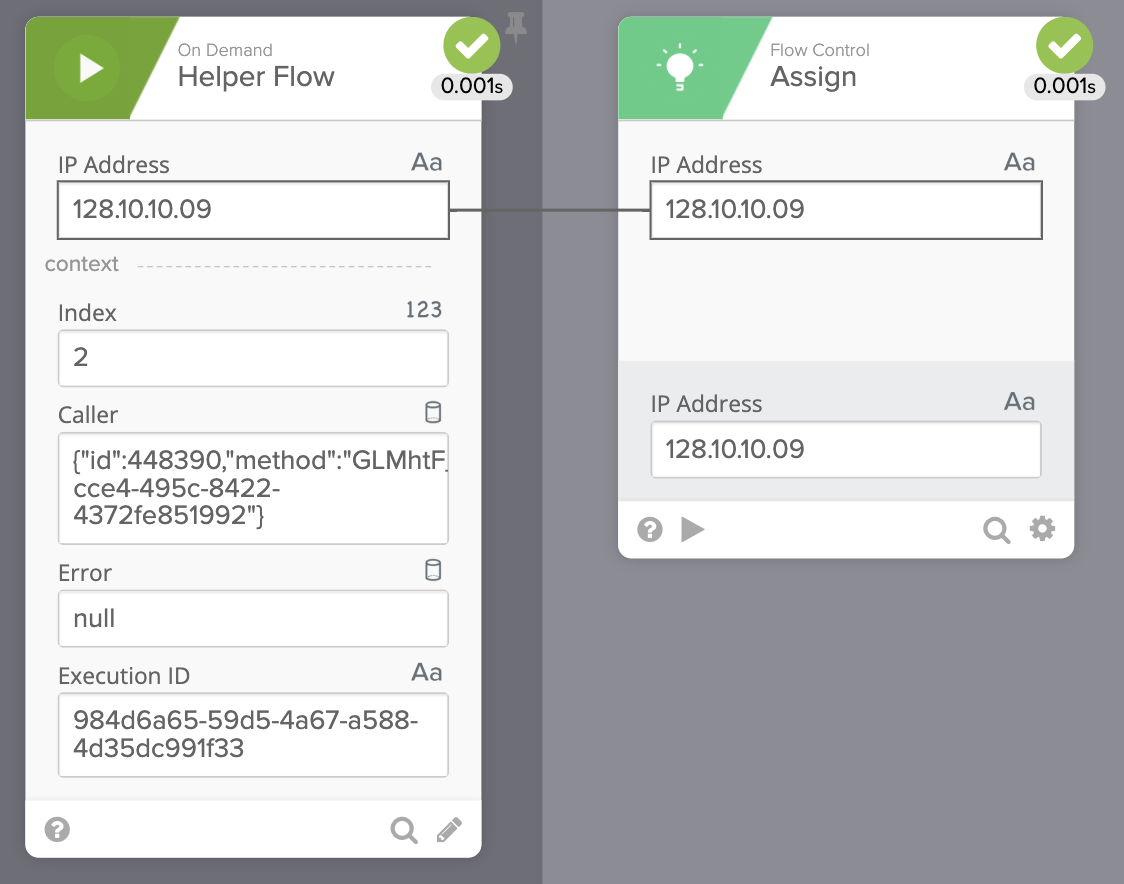The image size is (1124, 884).
Task: Click the Index field containing 2
Action: pyautogui.click(x=253, y=358)
